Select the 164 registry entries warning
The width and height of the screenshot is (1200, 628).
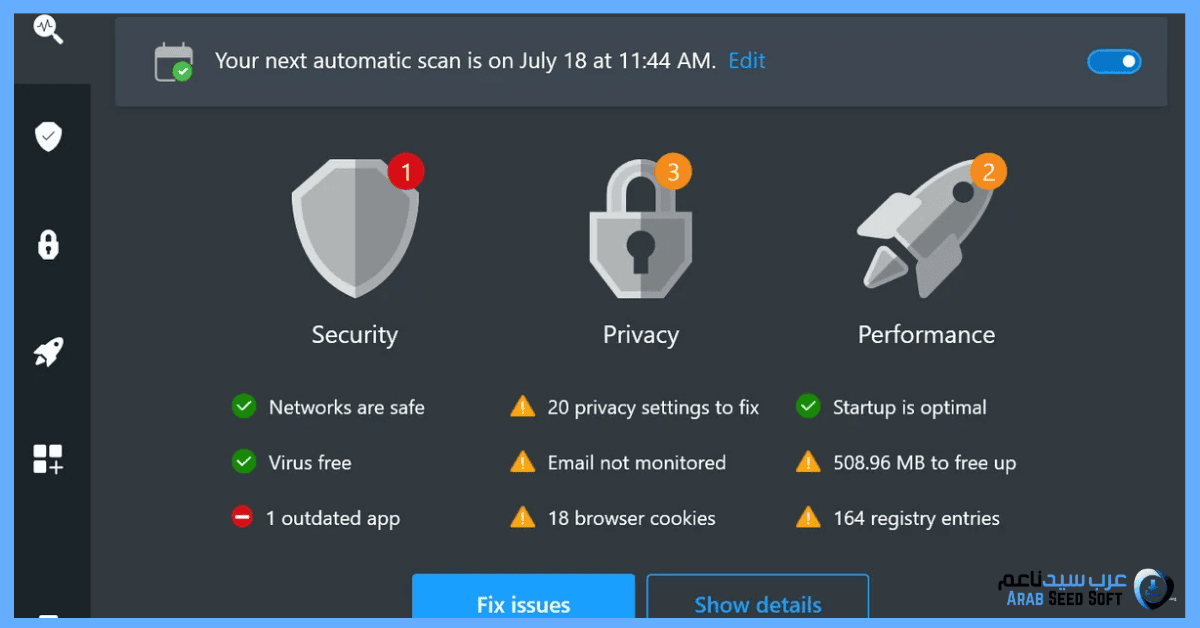coord(916,518)
